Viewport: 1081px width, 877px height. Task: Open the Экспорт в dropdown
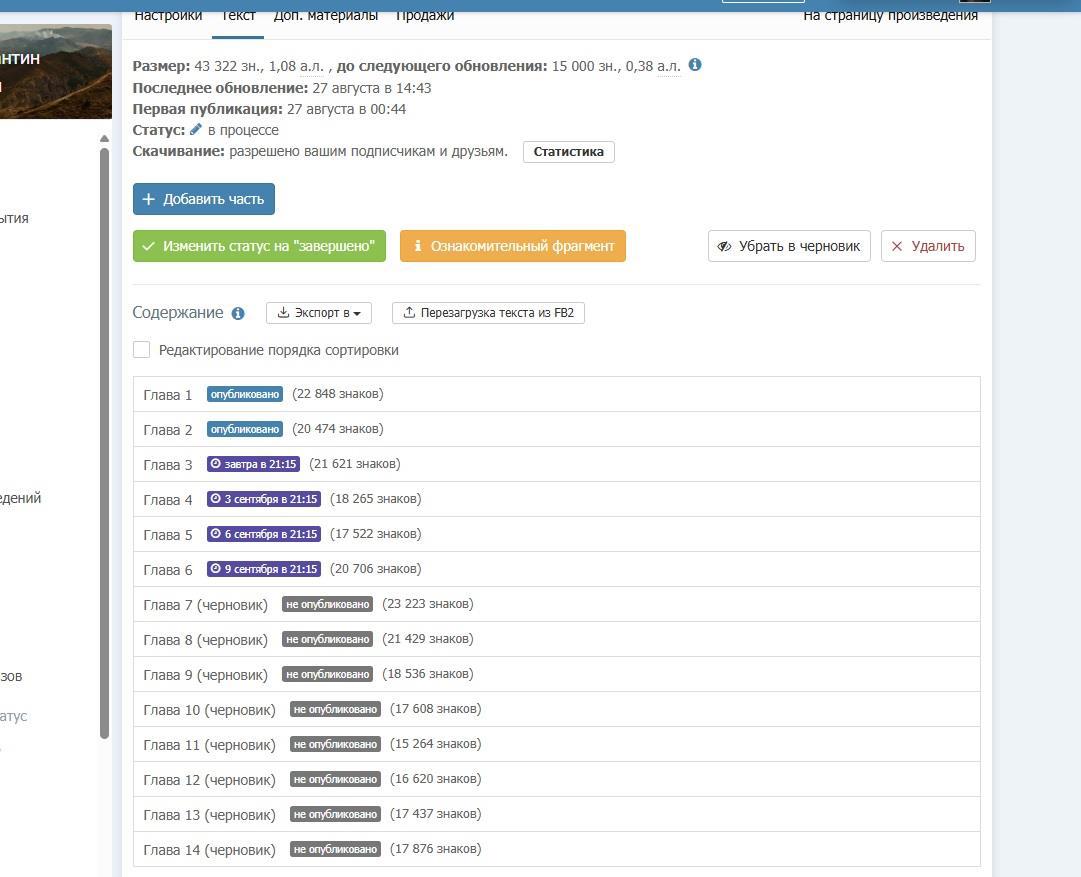pyautogui.click(x=318, y=313)
